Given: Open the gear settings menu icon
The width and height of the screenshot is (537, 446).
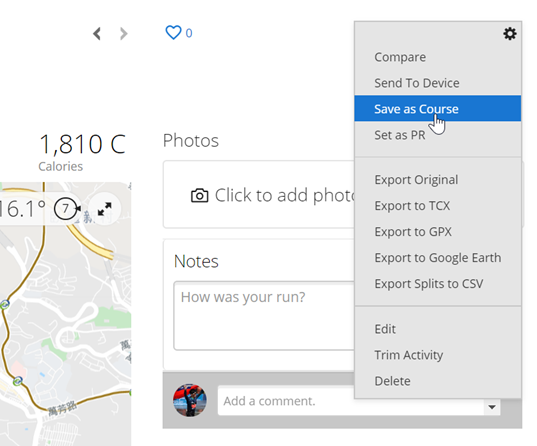Looking at the screenshot, I should click(x=510, y=34).
